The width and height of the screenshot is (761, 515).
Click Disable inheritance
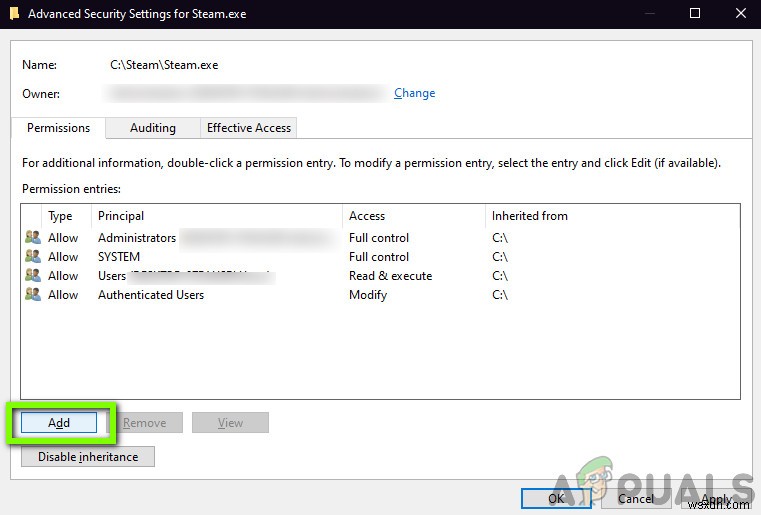(x=88, y=457)
